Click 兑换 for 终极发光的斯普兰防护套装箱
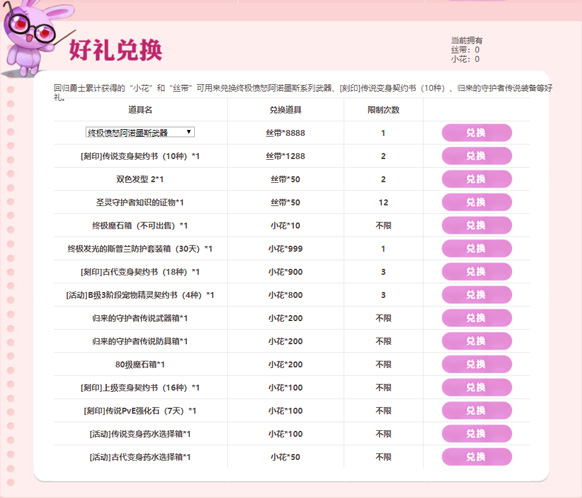 click(x=477, y=249)
